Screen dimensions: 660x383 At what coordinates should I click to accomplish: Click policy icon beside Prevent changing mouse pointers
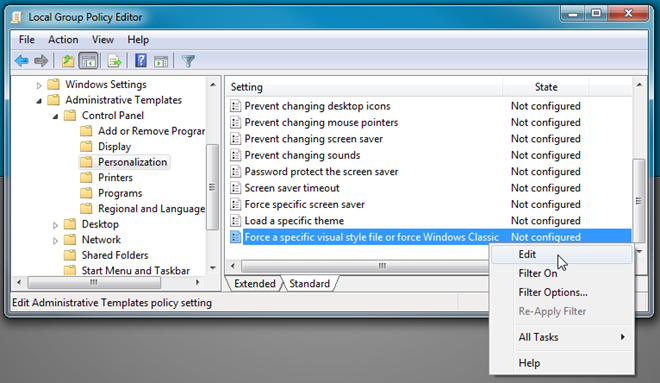[235, 122]
